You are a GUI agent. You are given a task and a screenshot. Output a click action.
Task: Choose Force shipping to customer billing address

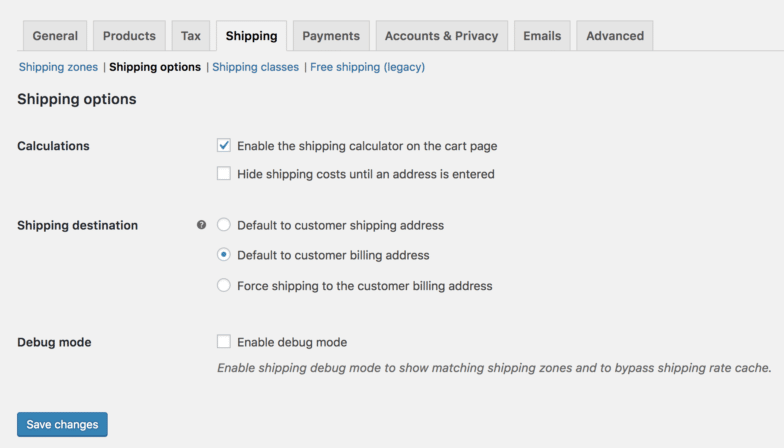tap(224, 285)
